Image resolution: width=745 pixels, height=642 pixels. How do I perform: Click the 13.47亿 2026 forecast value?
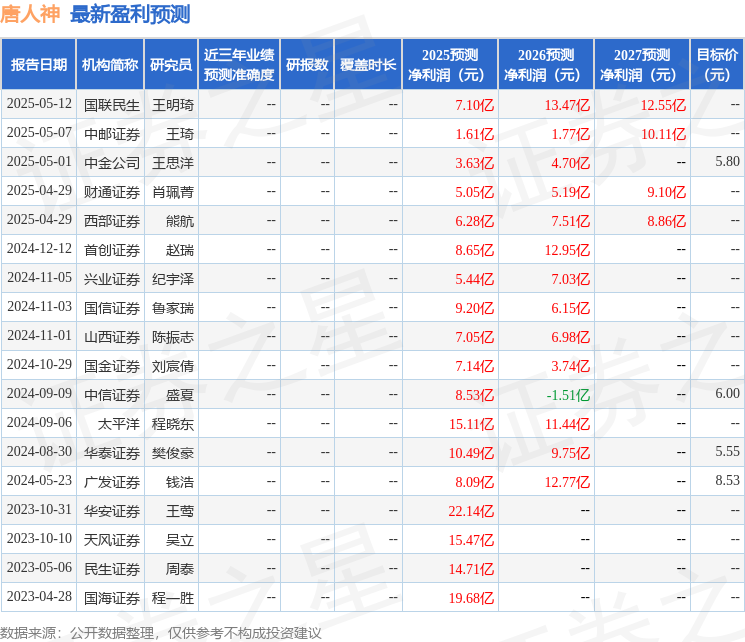567,105
